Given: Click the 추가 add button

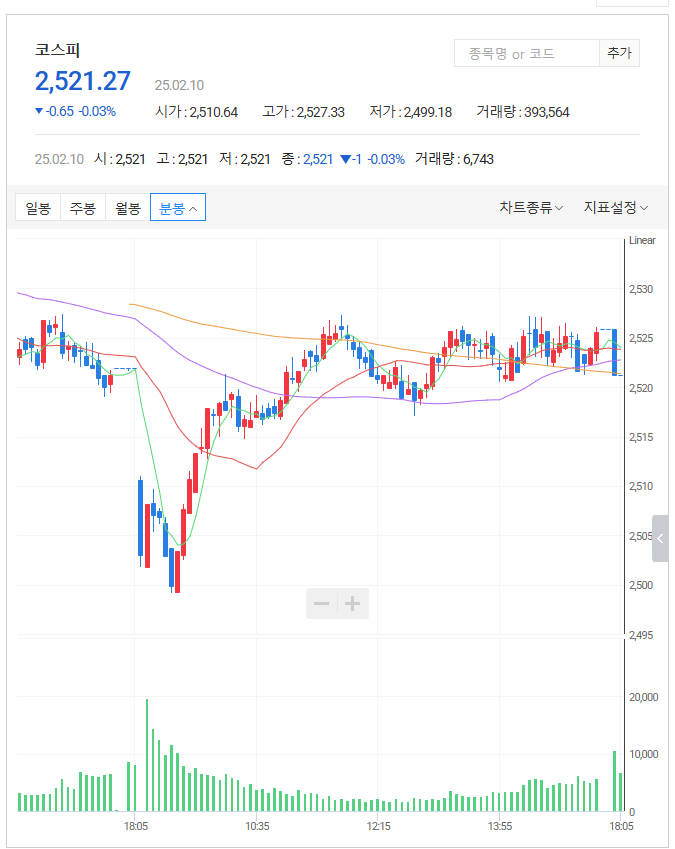Looking at the screenshot, I should coord(618,53).
